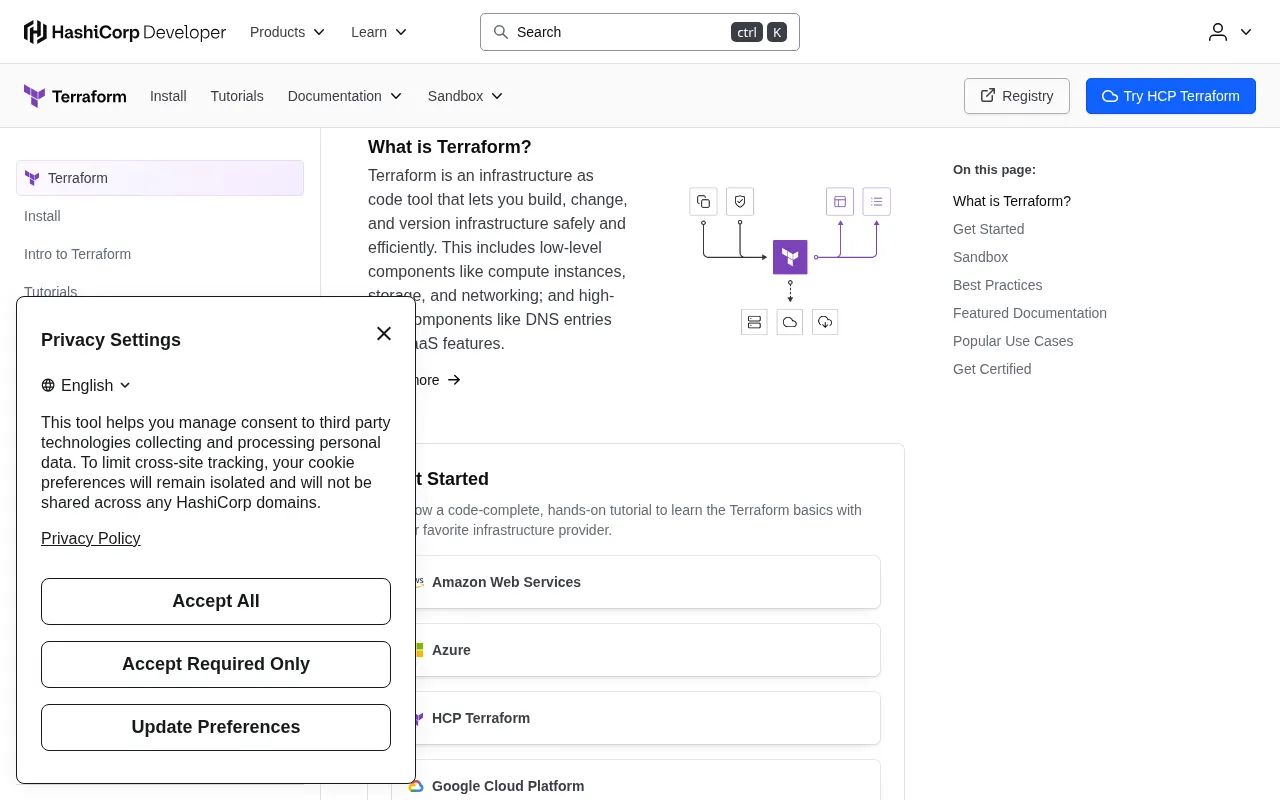Close the Privacy Settings dialog
Image resolution: width=1280 pixels, height=800 pixels.
tap(384, 334)
